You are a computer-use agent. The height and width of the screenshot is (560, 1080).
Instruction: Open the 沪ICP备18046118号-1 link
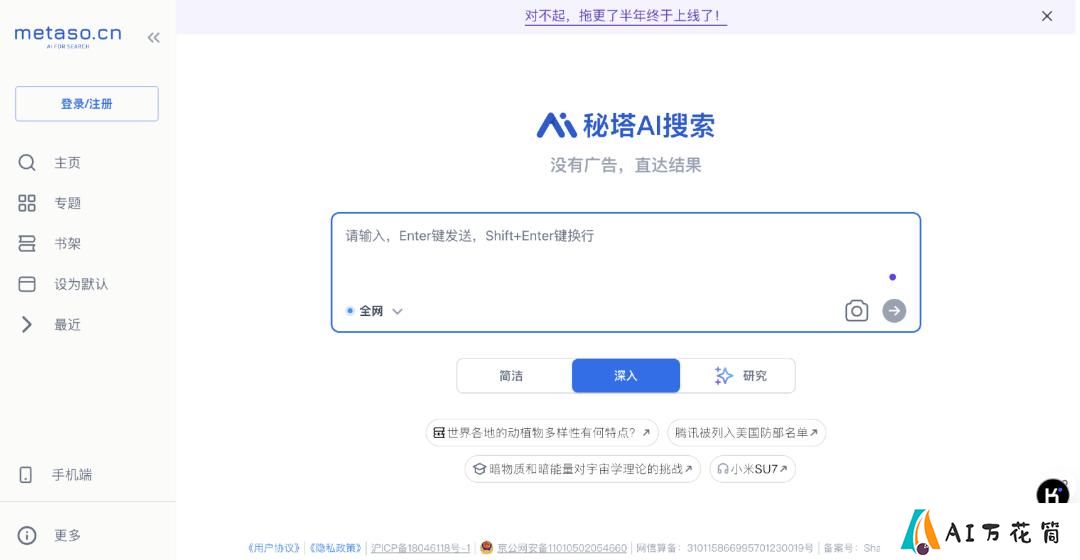[x=420, y=548]
